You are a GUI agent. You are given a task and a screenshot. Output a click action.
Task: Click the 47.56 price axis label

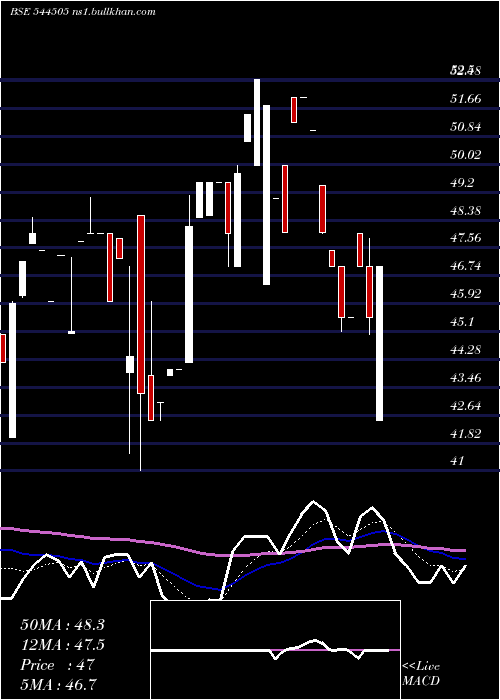coord(466,238)
